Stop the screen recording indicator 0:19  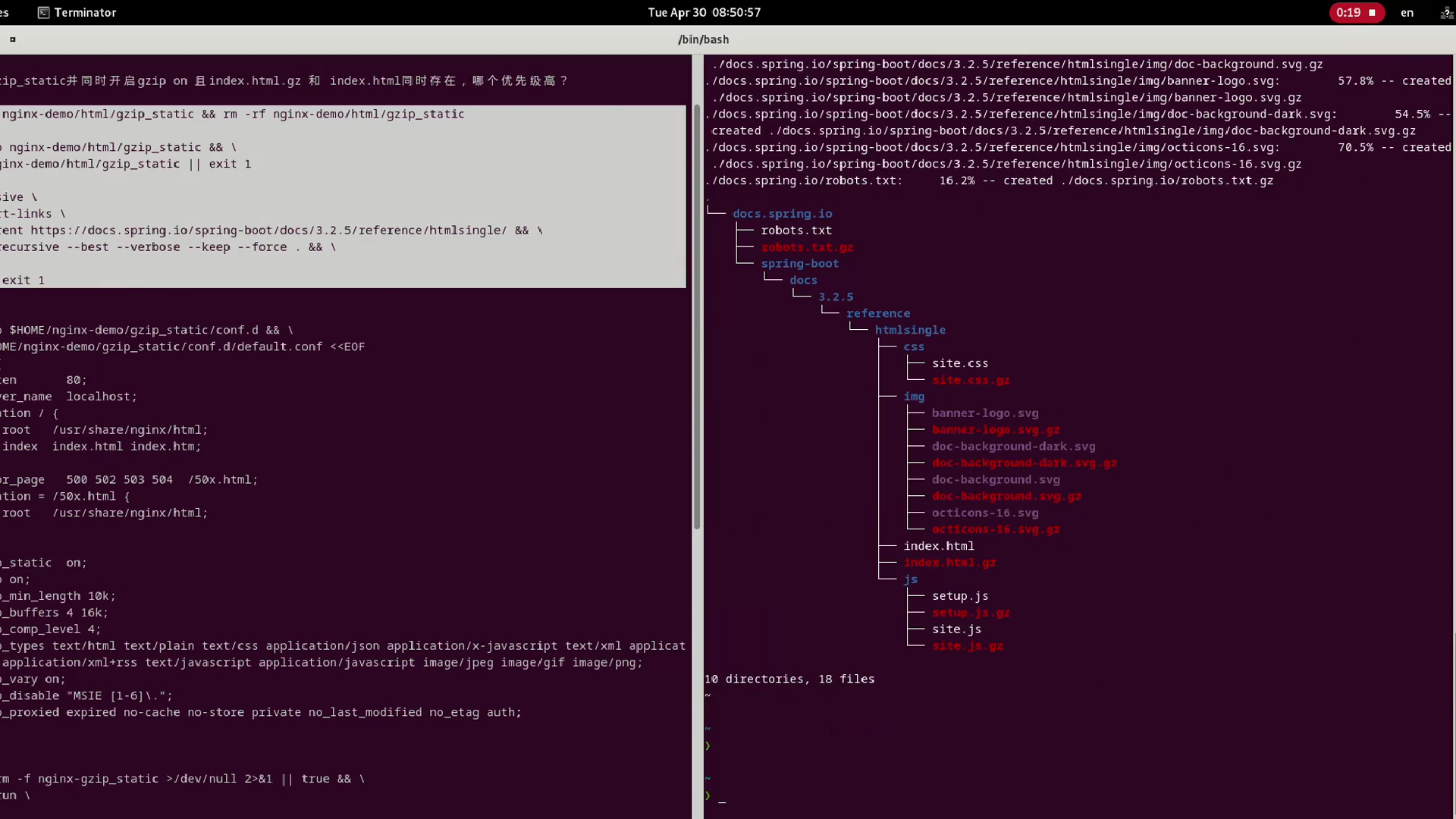pos(1356,12)
